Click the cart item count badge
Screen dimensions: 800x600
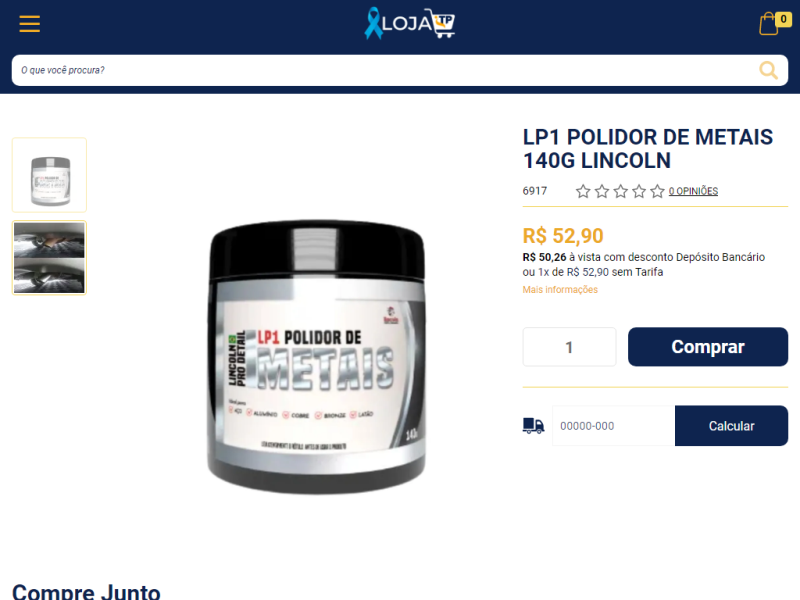(x=783, y=19)
